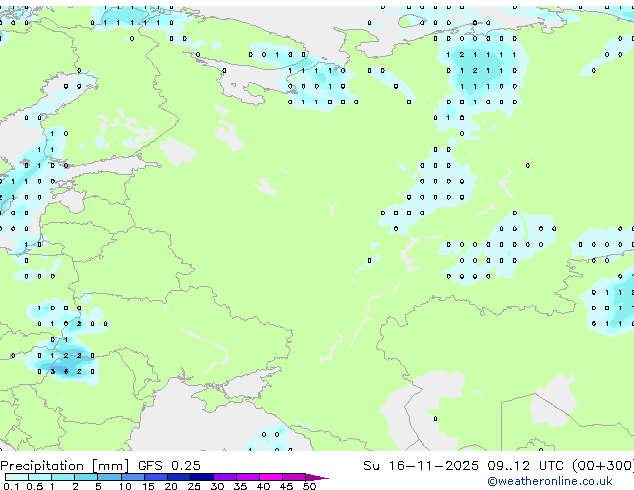Pick the legend swatch between 5 and 10
Viewport: 634px width, 490px height.
click(x=109, y=477)
